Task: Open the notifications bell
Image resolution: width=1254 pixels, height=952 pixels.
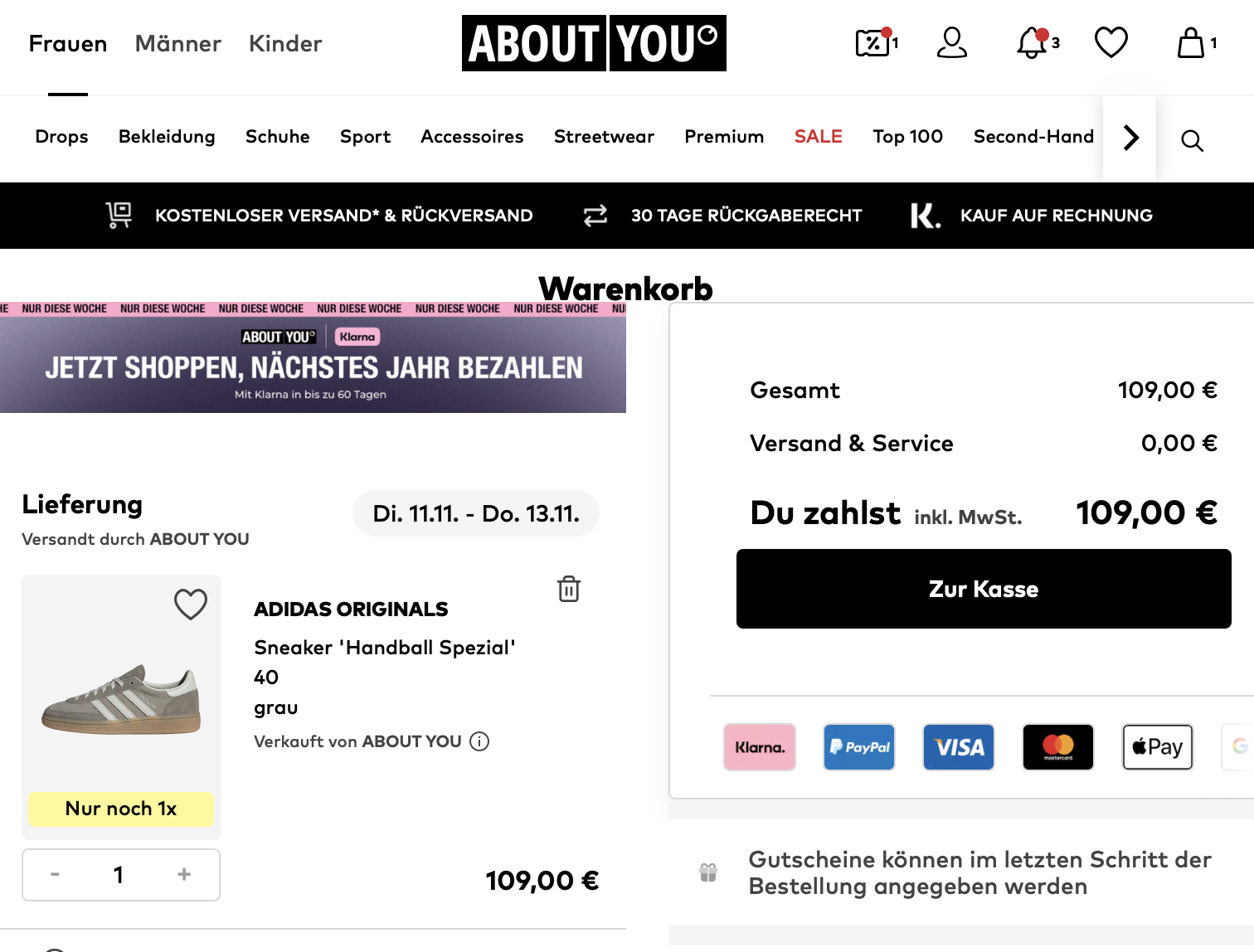Action: [x=1031, y=43]
